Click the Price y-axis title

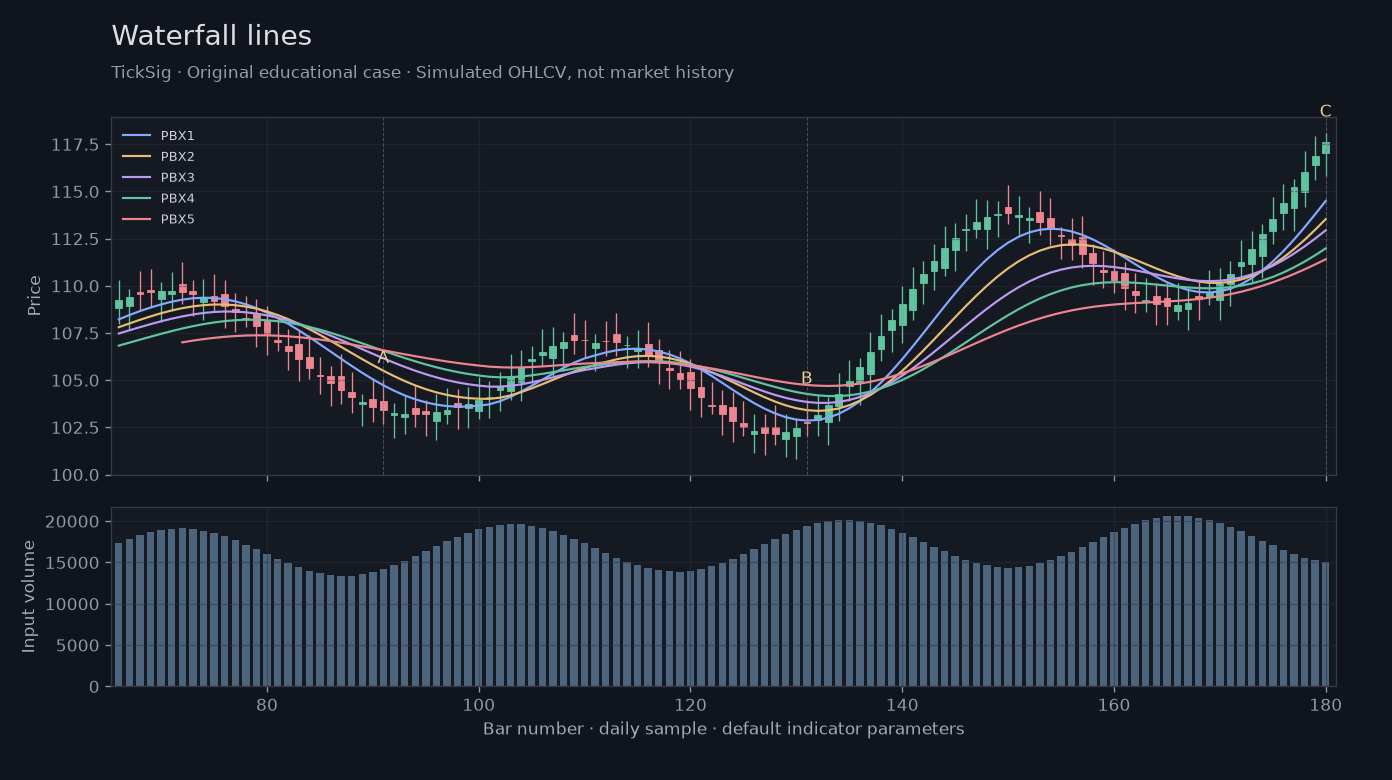tap(34, 295)
